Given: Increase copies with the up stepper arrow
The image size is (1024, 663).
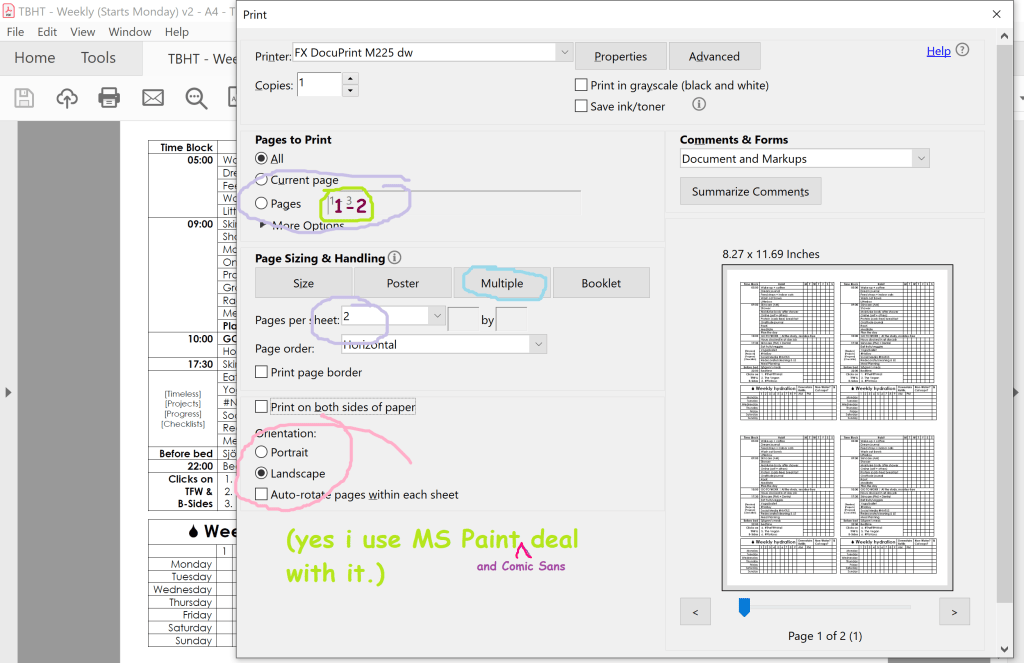Looking at the screenshot, I should tap(351, 79).
